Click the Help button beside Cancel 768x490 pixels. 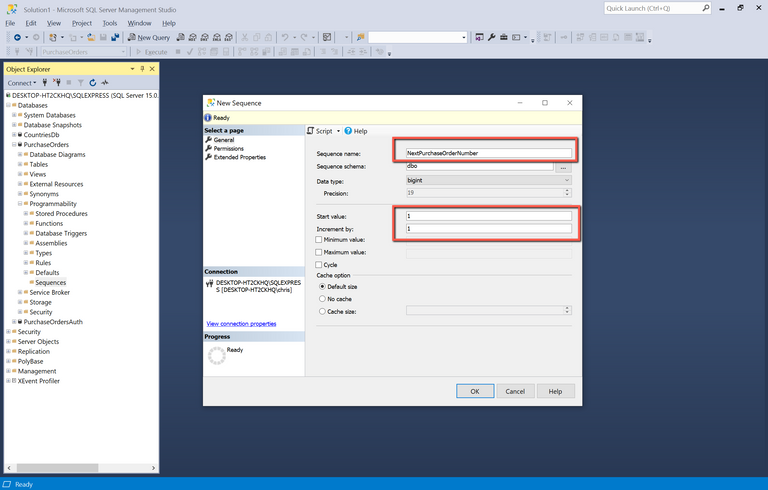point(555,391)
